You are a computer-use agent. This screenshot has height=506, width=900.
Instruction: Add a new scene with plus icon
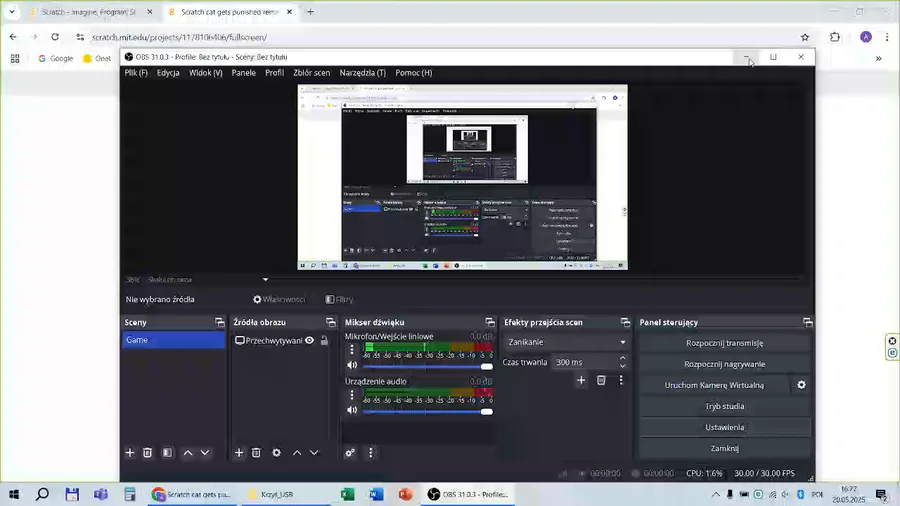130,453
